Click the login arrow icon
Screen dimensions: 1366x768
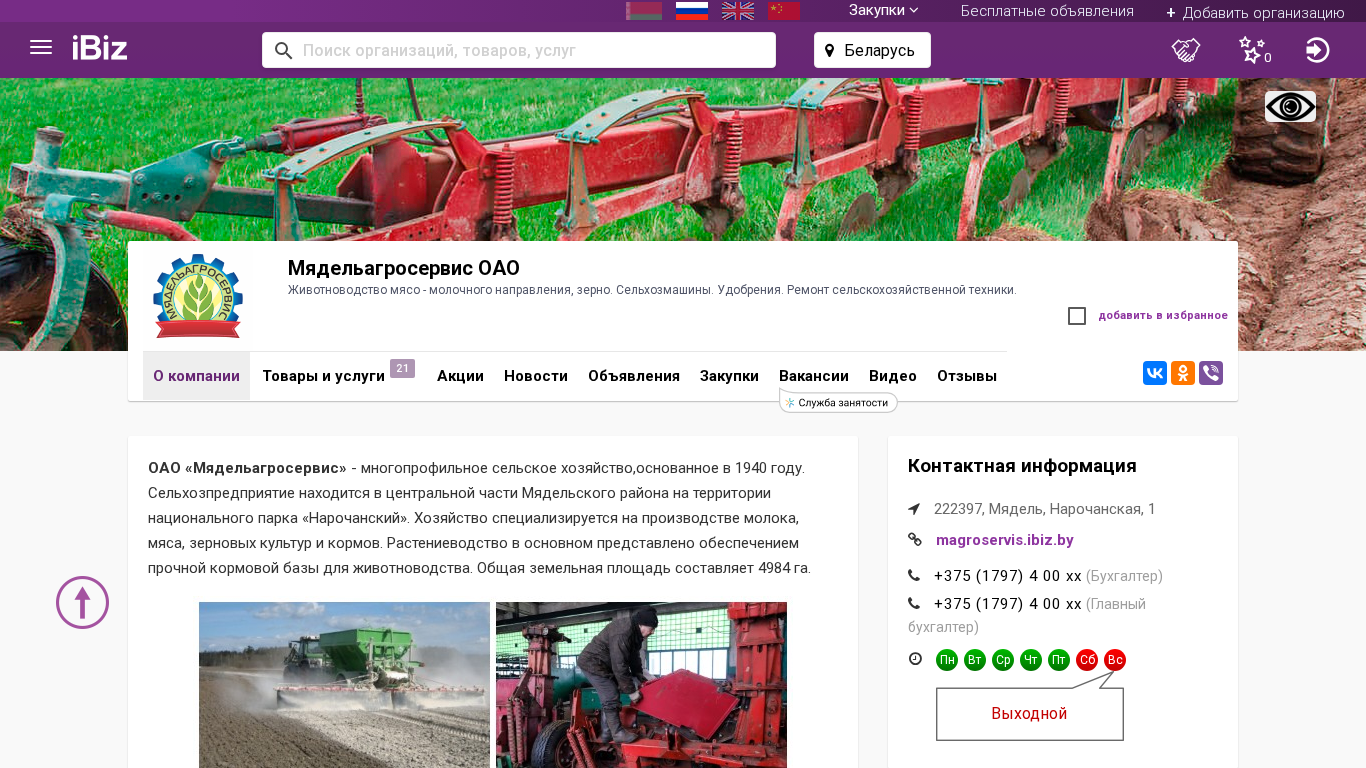click(x=1318, y=50)
